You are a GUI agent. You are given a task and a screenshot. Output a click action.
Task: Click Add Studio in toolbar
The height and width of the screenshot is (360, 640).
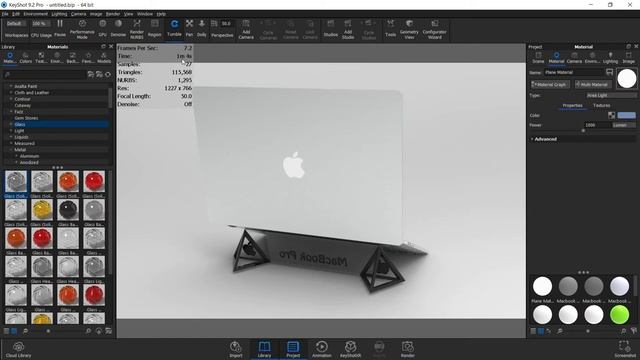[x=348, y=29]
